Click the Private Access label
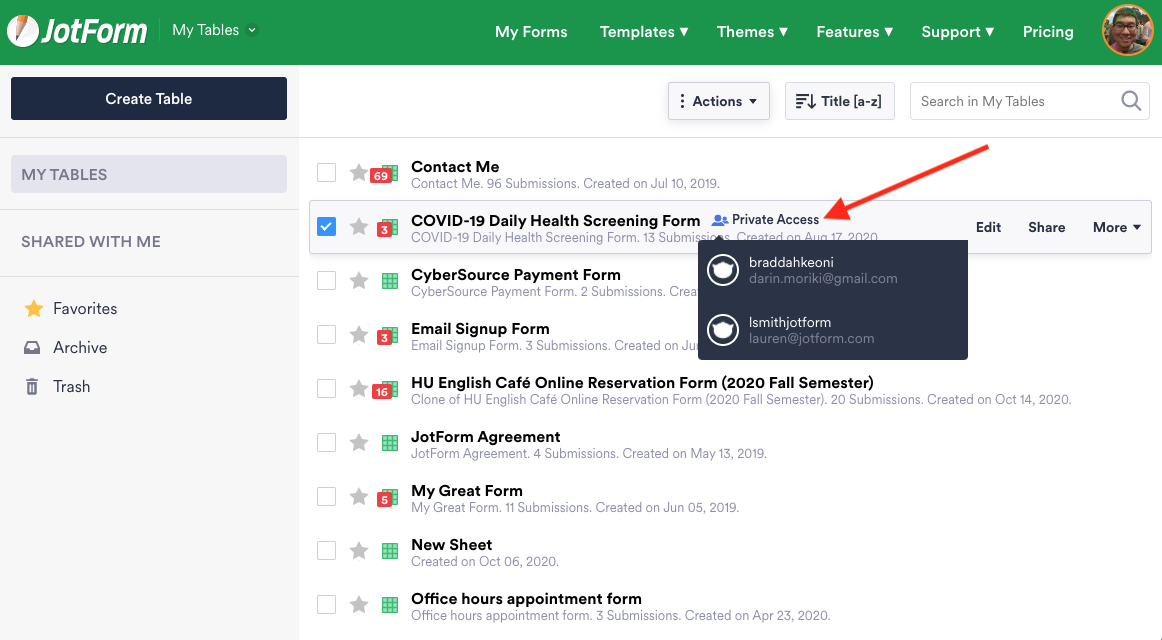The image size is (1162, 640). tap(775, 220)
